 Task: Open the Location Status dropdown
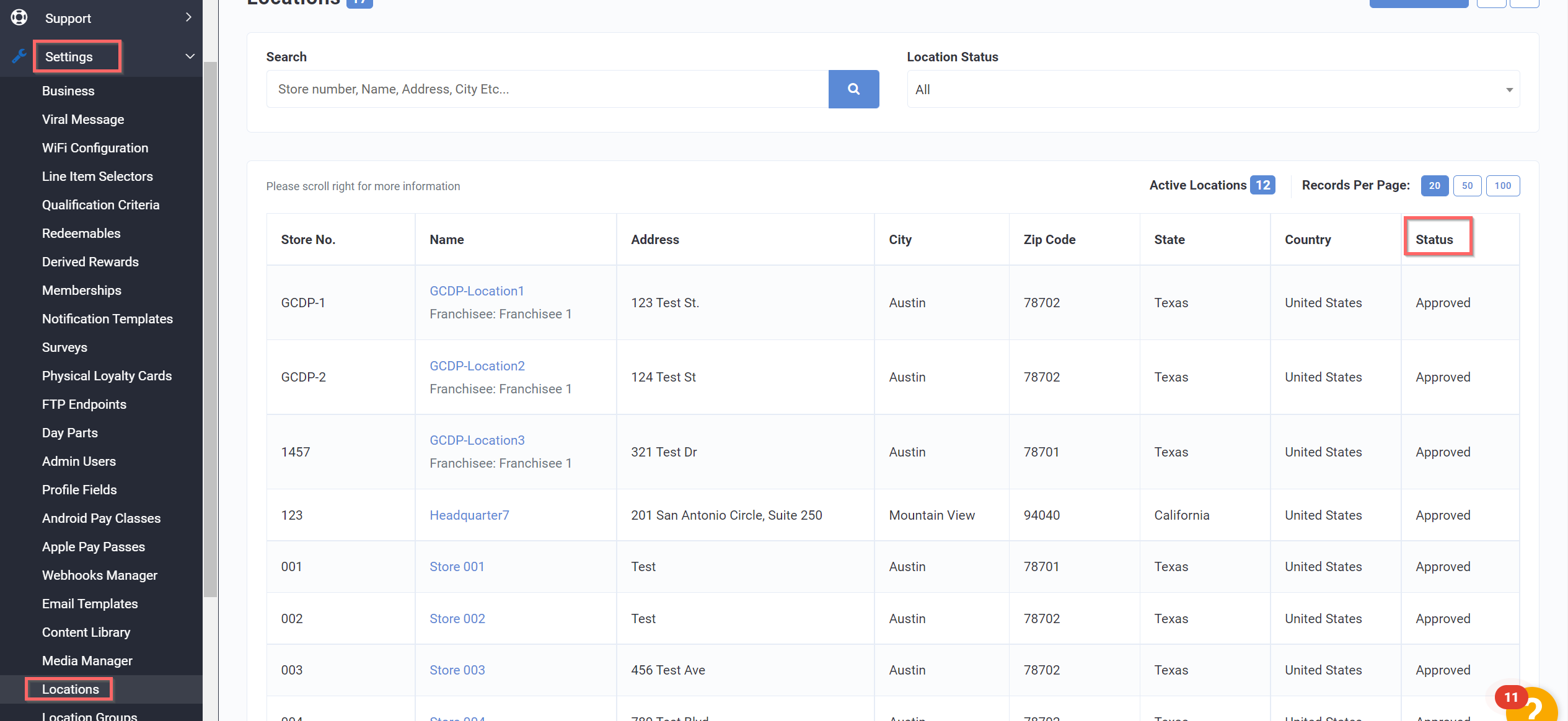[x=1213, y=89]
